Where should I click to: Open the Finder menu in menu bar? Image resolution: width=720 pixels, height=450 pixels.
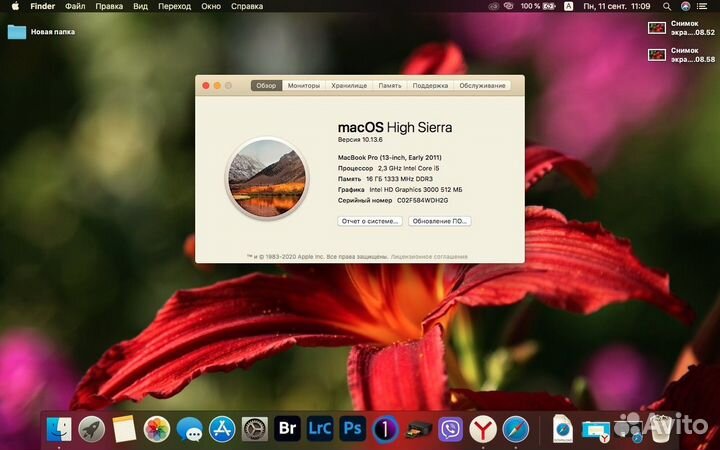coord(43,6)
